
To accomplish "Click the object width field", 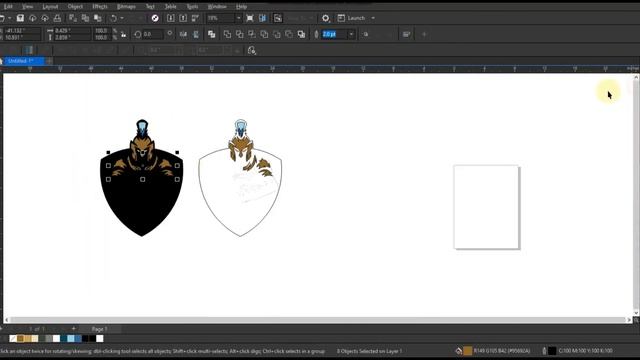I will 72,31.
